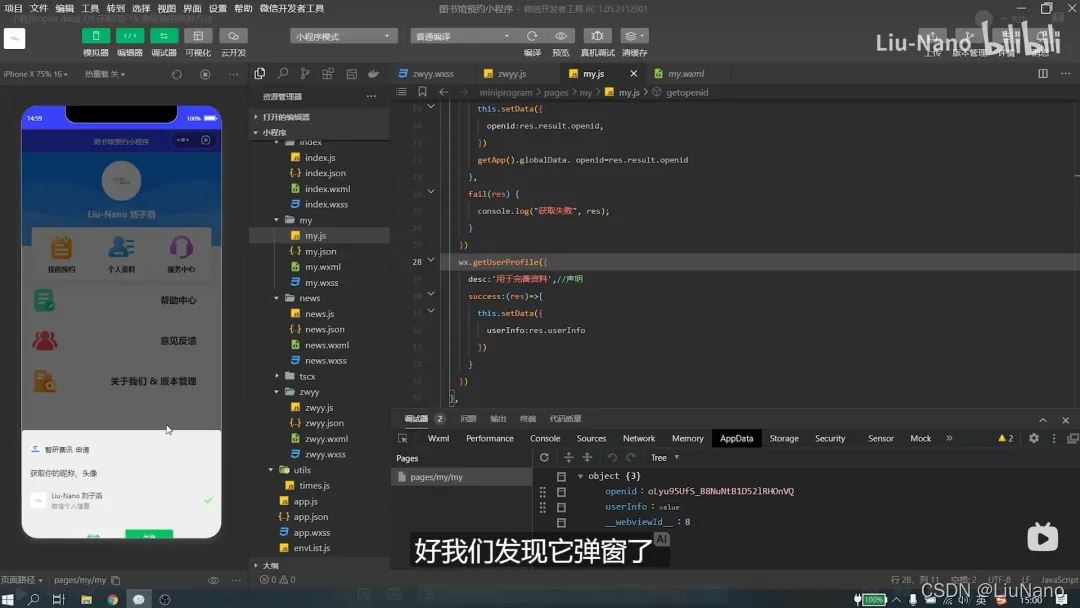This screenshot has height=608, width=1080.
Task: Start real device debugging (真机调试)
Action: pos(598,36)
